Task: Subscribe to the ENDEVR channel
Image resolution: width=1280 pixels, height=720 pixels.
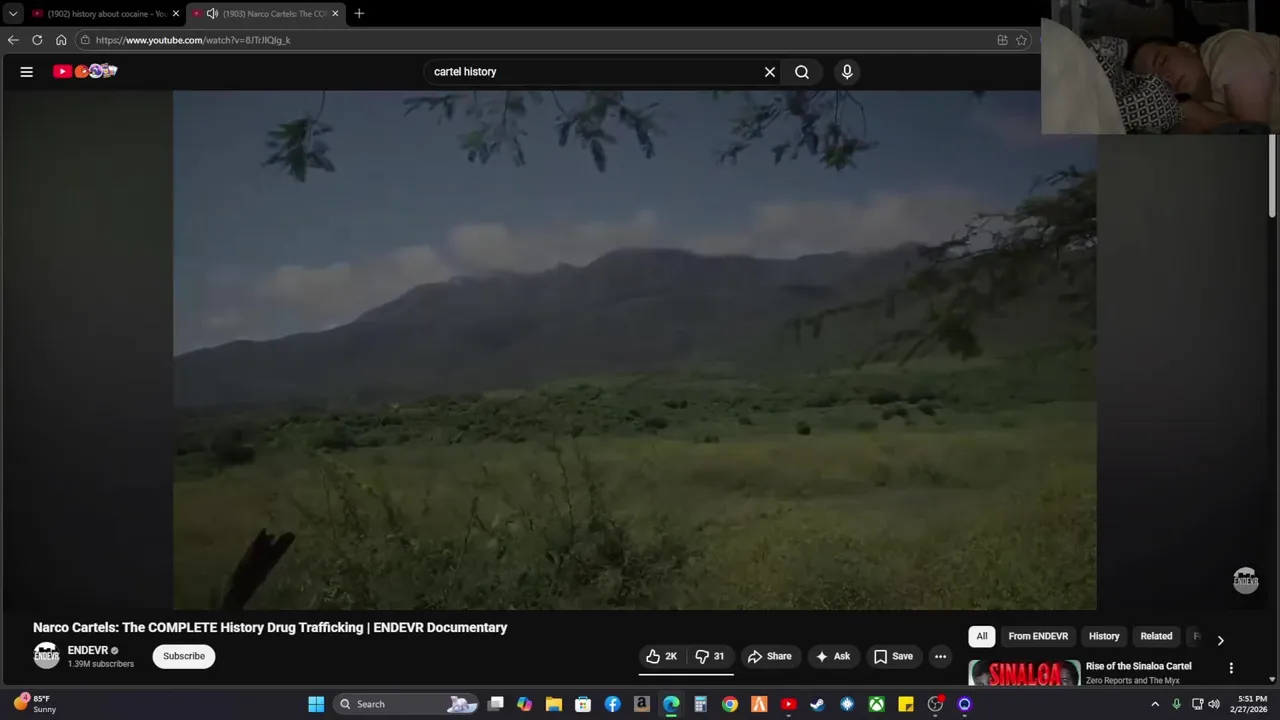Action: pyautogui.click(x=184, y=656)
